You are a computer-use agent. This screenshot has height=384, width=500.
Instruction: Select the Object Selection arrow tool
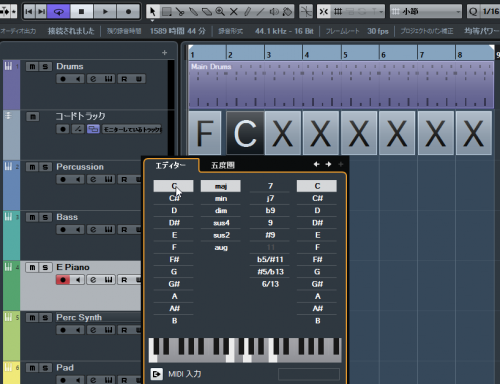coord(153,12)
